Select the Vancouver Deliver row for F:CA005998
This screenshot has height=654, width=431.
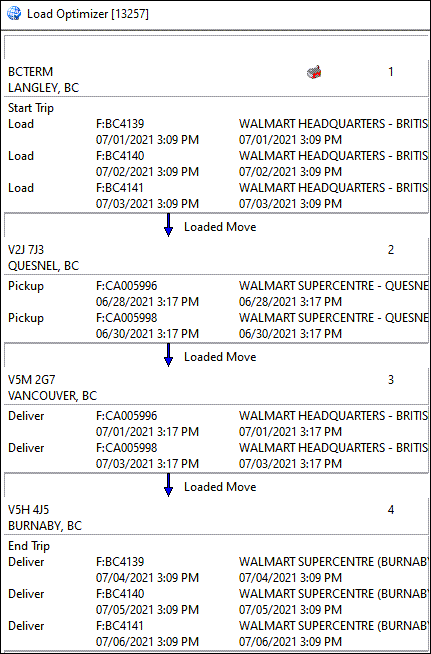point(217,455)
